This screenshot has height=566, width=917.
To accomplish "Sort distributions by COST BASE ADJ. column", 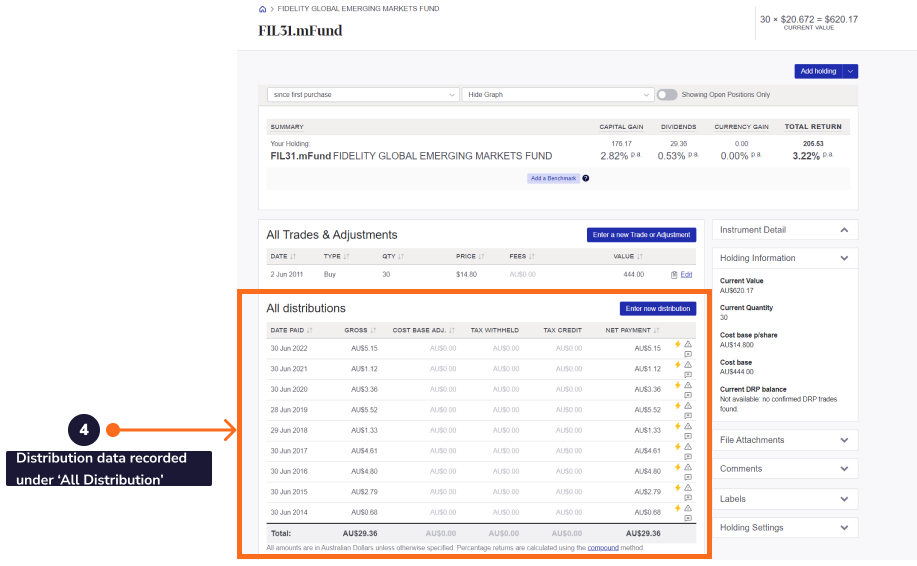I will click(423, 330).
